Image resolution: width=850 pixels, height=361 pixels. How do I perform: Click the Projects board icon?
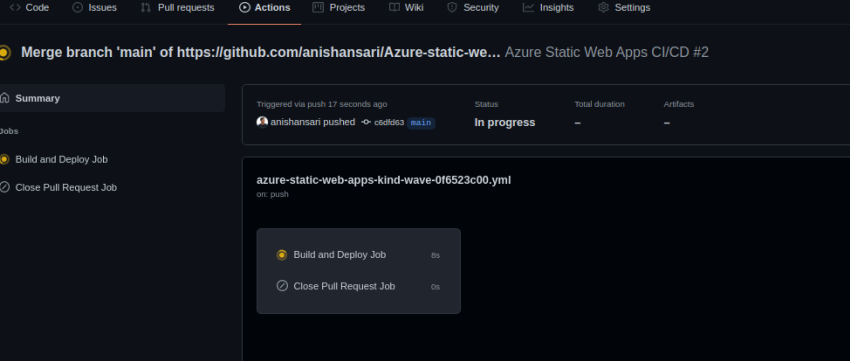[318, 8]
